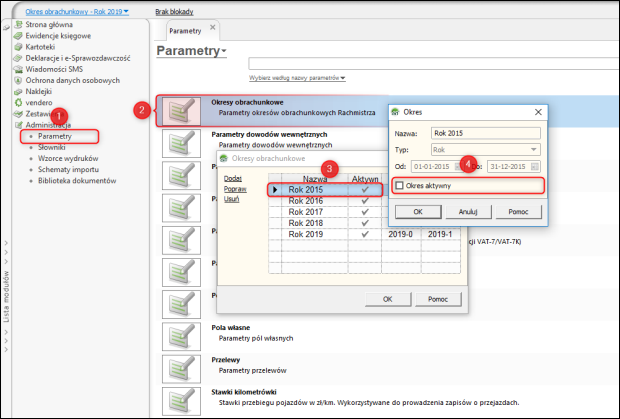This screenshot has height=419, width=620.
Task: Click Anuluj in the Okres dialog
Action: tap(469, 211)
